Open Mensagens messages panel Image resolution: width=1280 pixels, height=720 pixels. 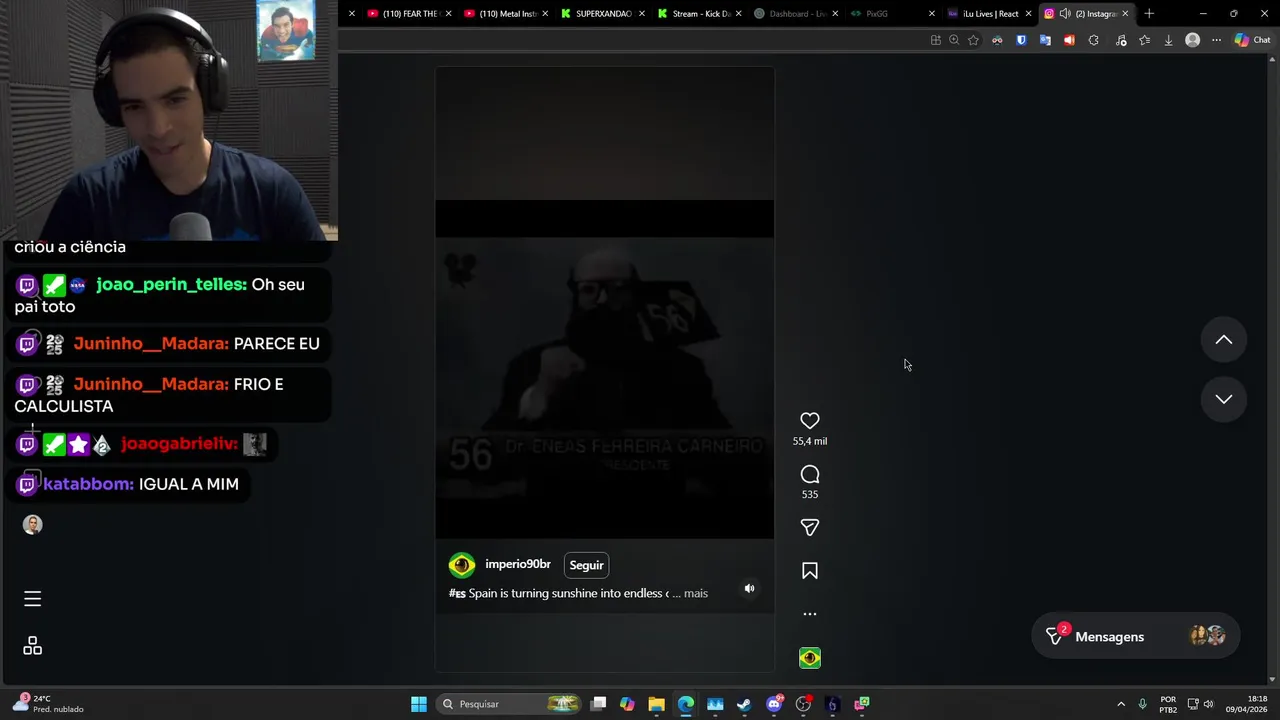[x=1135, y=637]
